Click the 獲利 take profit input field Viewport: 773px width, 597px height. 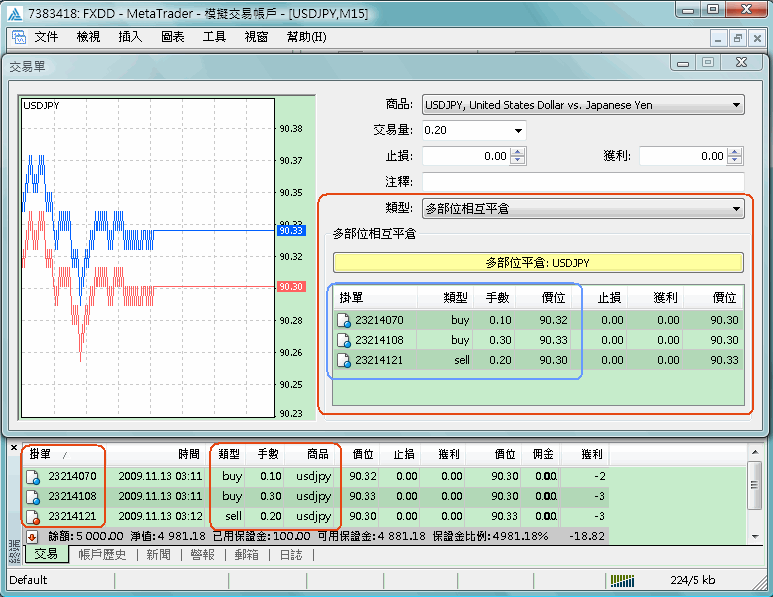[683, 156]
